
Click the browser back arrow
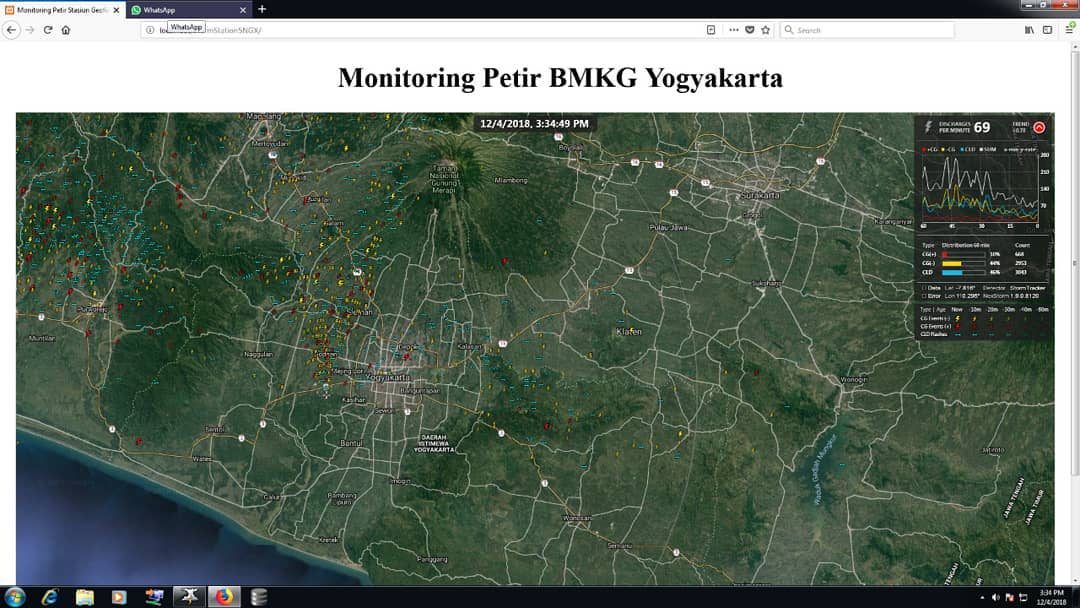click(x=12, y=30)
